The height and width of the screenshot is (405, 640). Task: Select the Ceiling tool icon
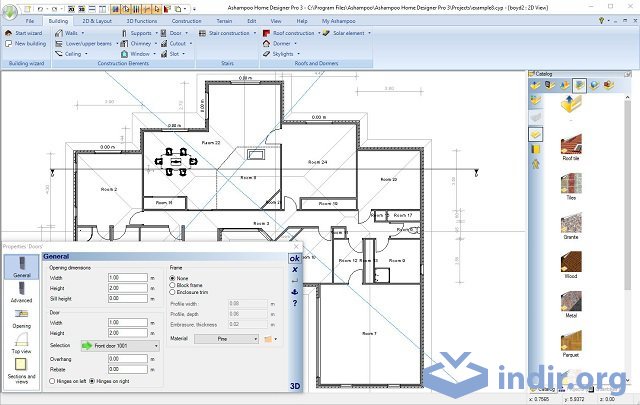coord(59,53)
